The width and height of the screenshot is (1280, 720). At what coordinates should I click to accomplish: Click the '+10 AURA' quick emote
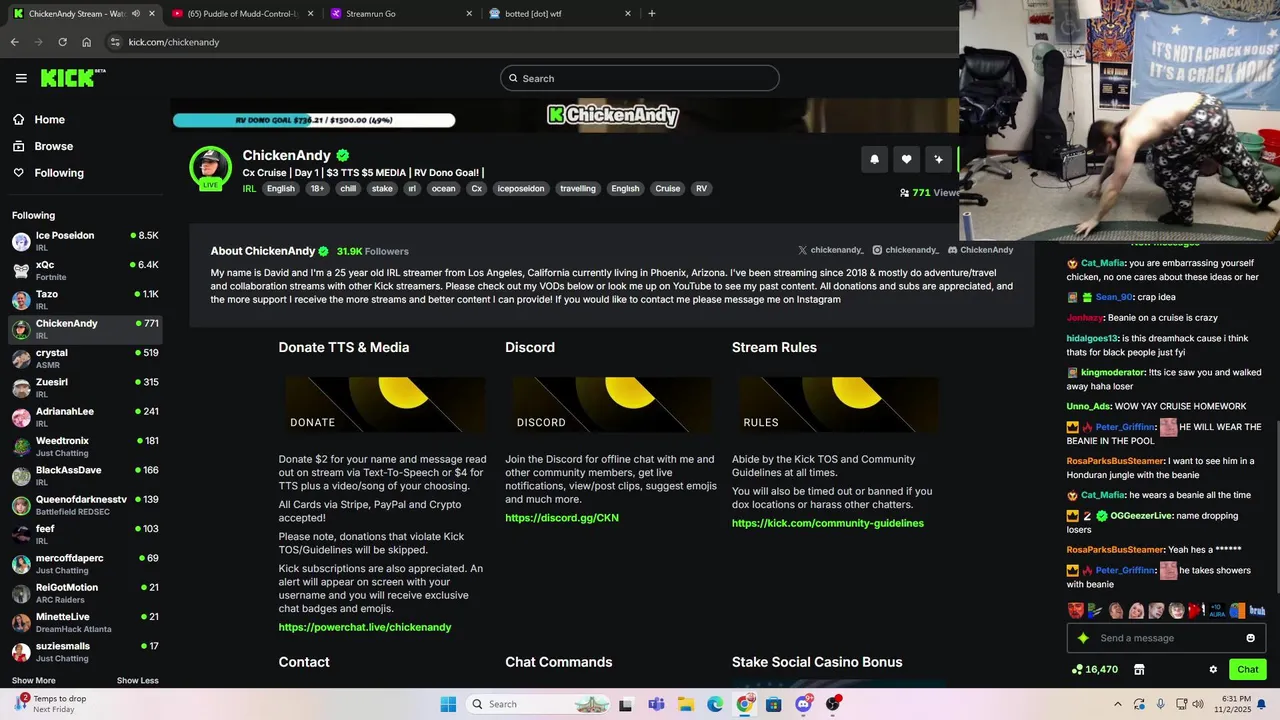tap(1217, 610)
